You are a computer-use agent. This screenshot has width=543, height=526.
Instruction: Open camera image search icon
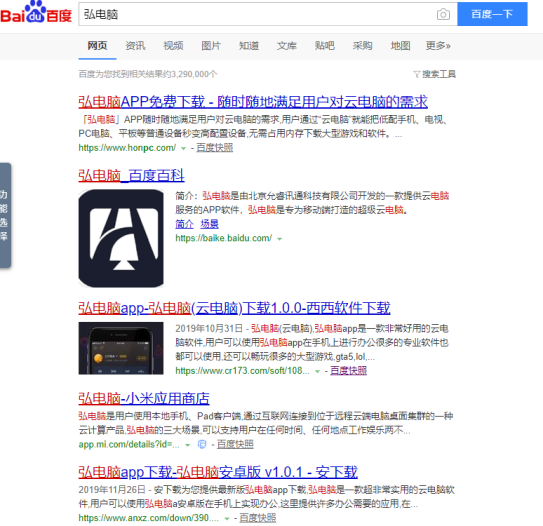pos(443,14)
